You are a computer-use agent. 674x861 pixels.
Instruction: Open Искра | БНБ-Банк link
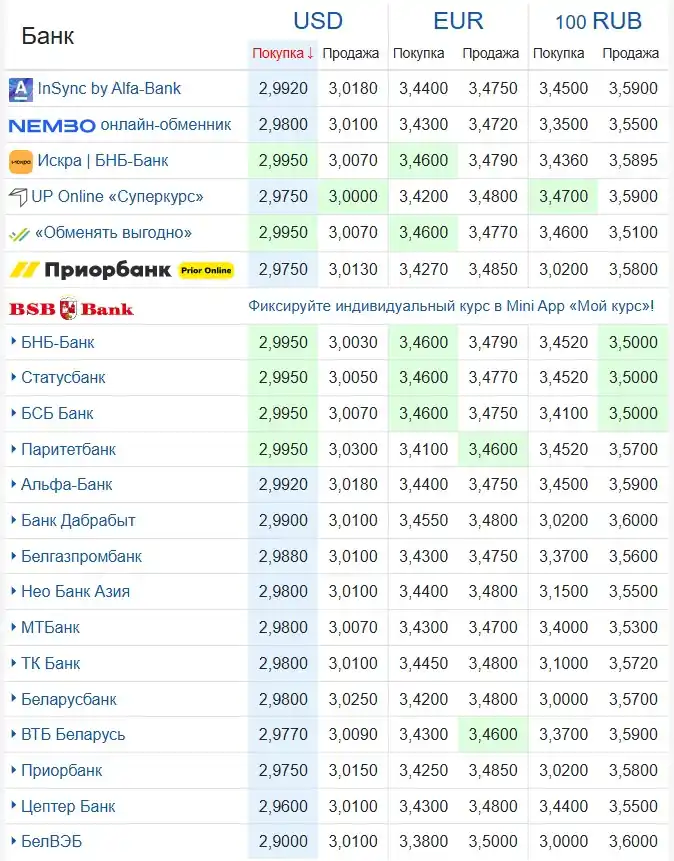tap(103, 160)
